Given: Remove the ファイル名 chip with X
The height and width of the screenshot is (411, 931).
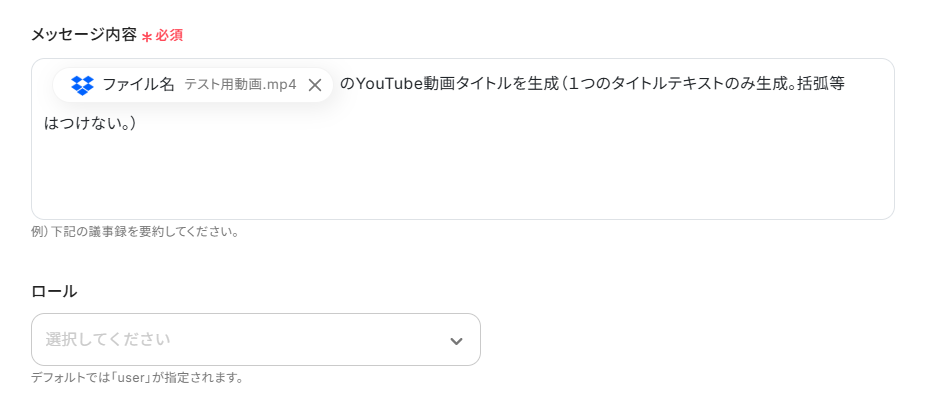Looking at the screenshot, I should (315, 85).
